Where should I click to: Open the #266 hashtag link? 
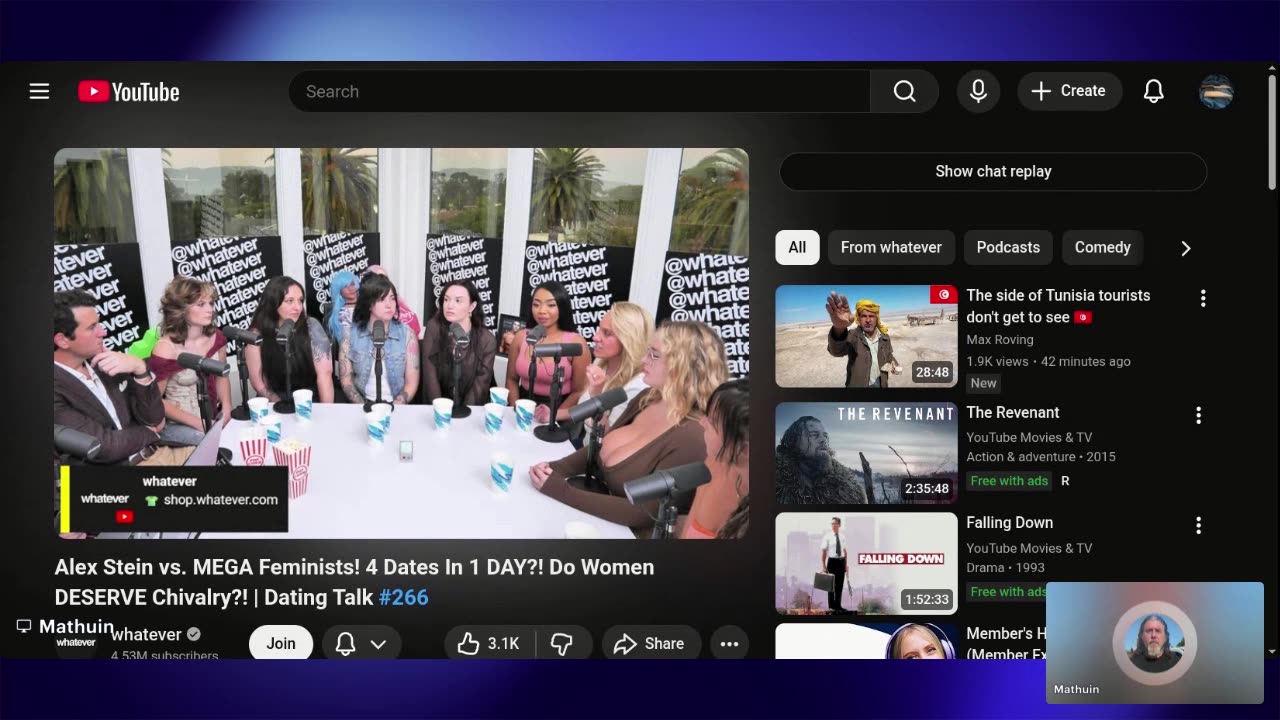coord(403,597)
